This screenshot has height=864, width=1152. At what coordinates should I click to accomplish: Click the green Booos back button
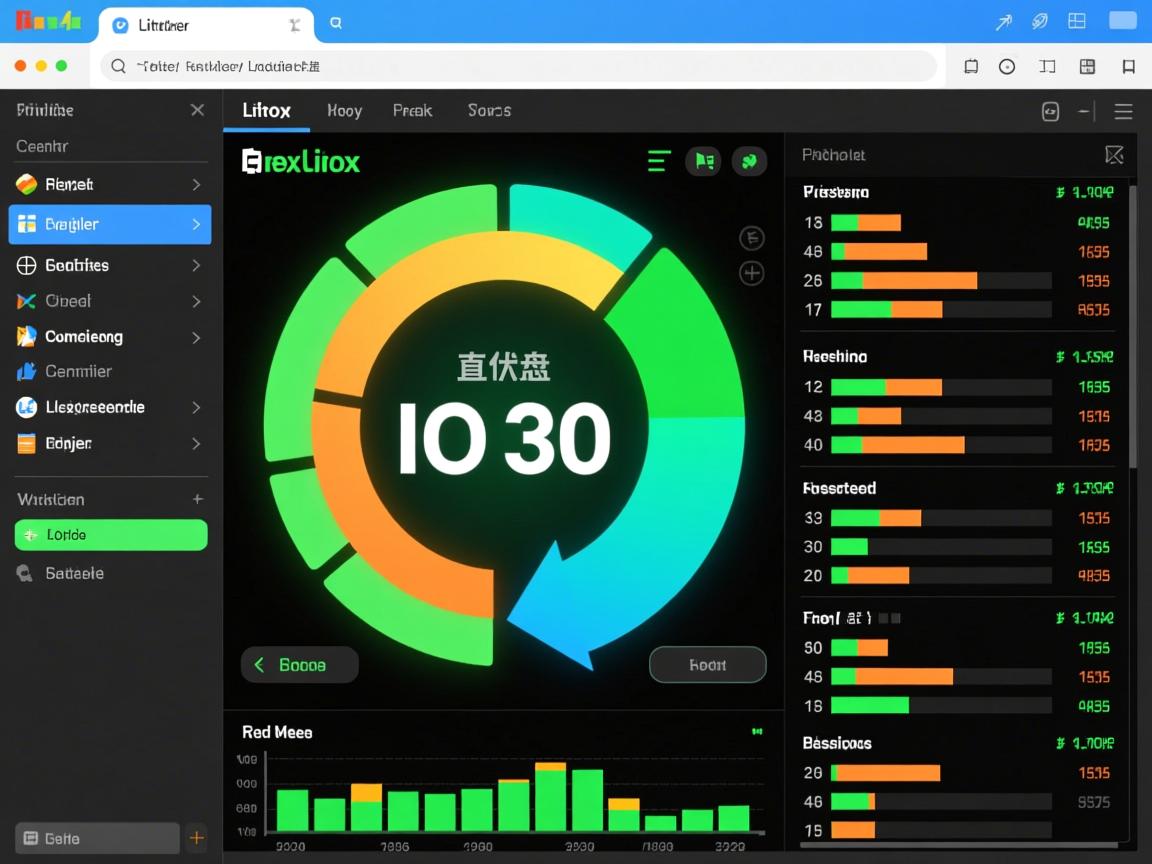(x=299, y=665)
